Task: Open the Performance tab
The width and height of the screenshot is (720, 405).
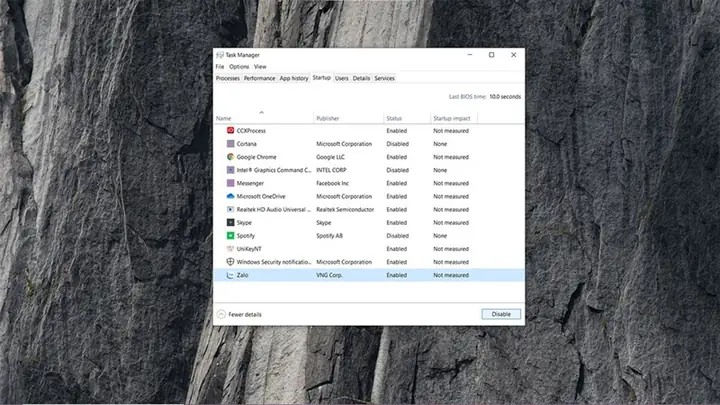Action: (x=259, y=78)
